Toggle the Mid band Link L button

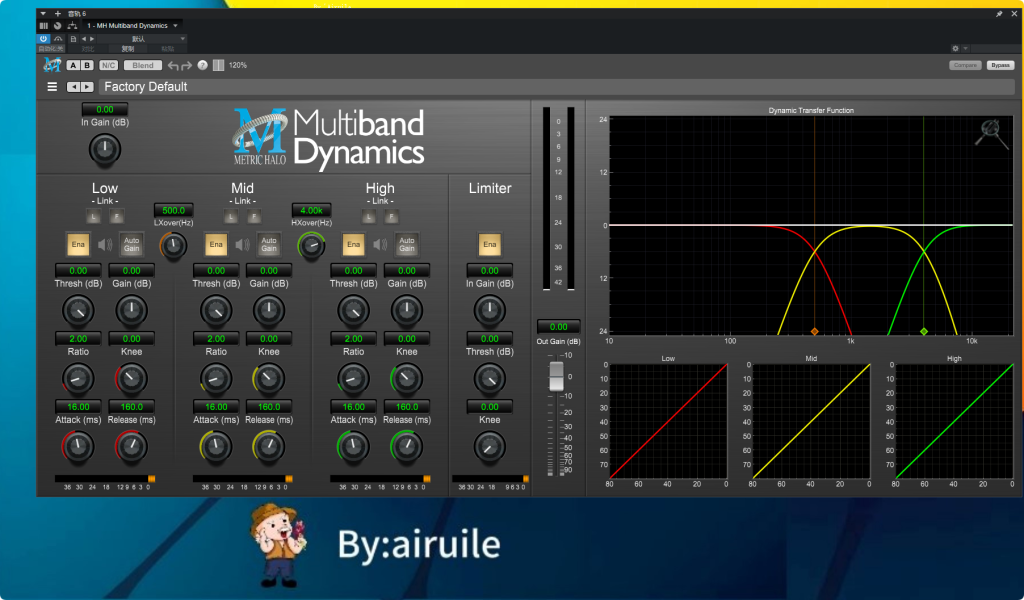(231, 216)
